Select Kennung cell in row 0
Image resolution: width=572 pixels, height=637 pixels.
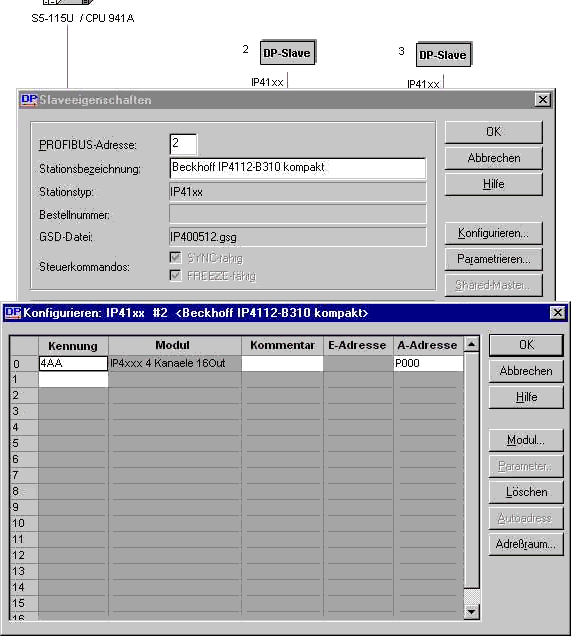point(73,363)
